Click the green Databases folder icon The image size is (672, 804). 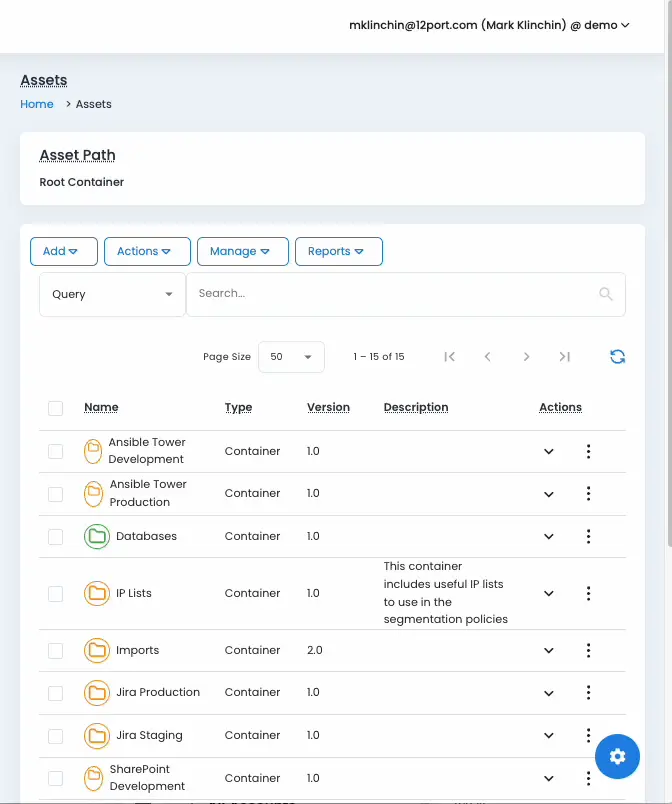(96, 537)
